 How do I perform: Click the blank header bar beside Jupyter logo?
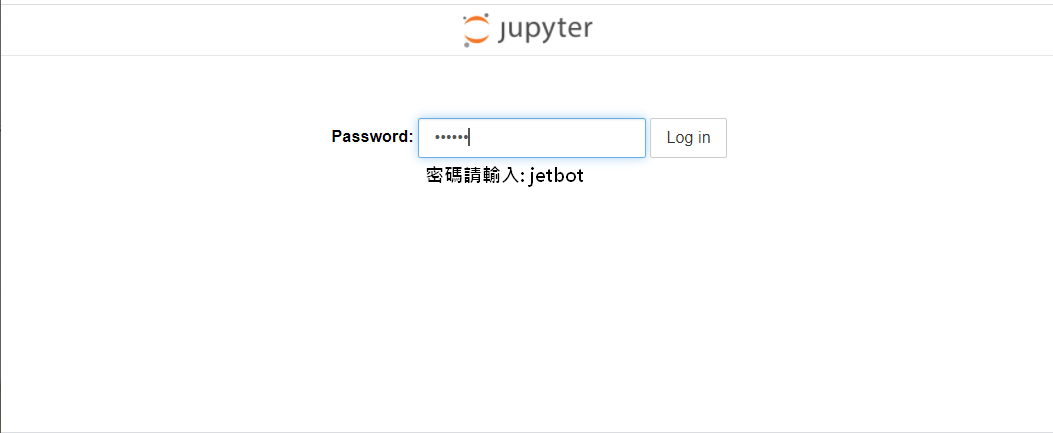tap(806, 30)
